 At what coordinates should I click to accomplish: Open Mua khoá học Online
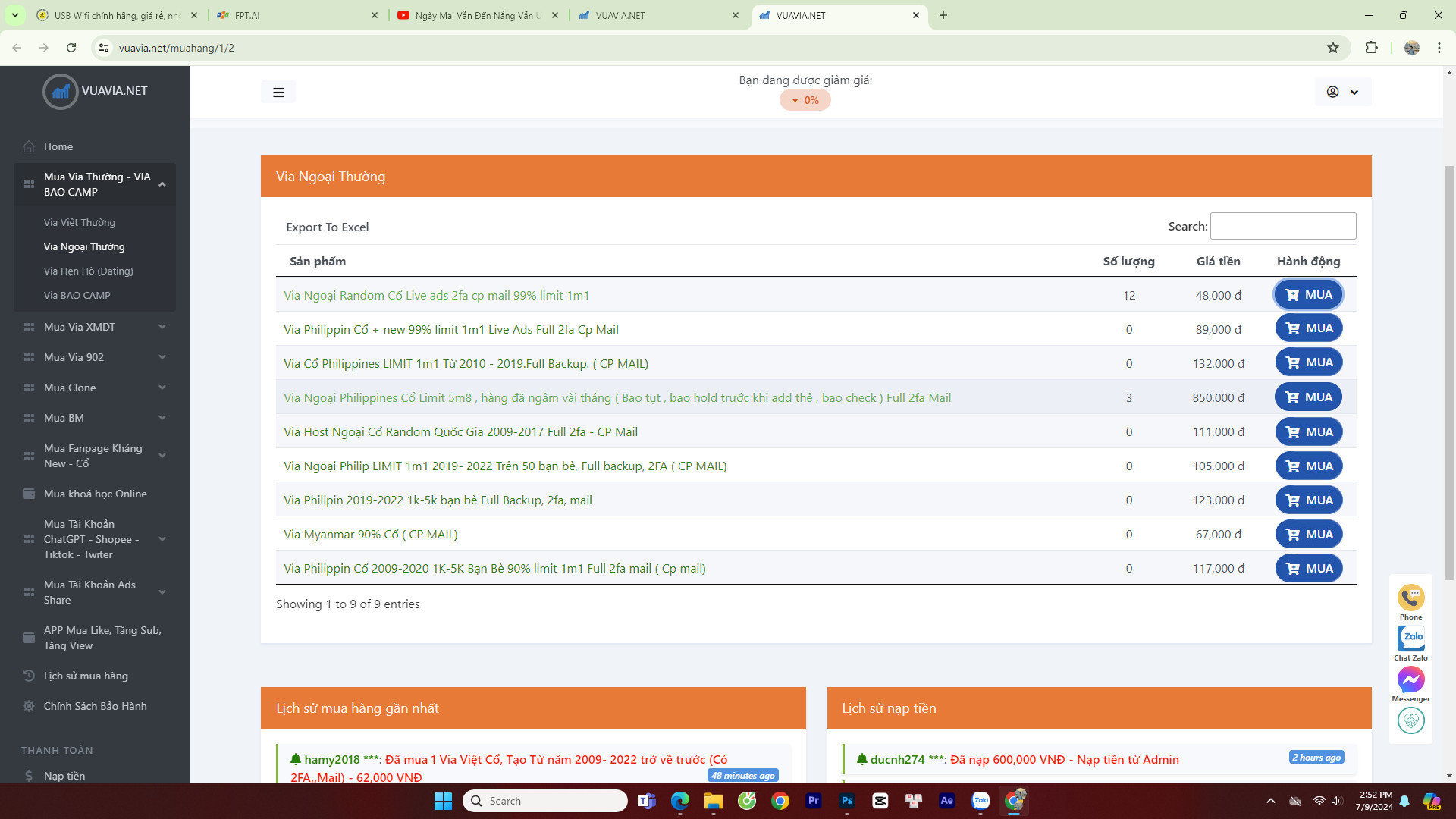tap(95, 494)
